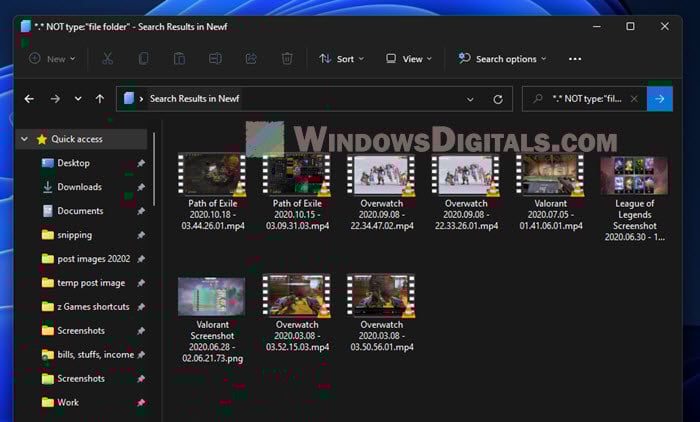
Task: Click the Share icon in toolbar
Action: pyautogui.click(x=251, y=58)
